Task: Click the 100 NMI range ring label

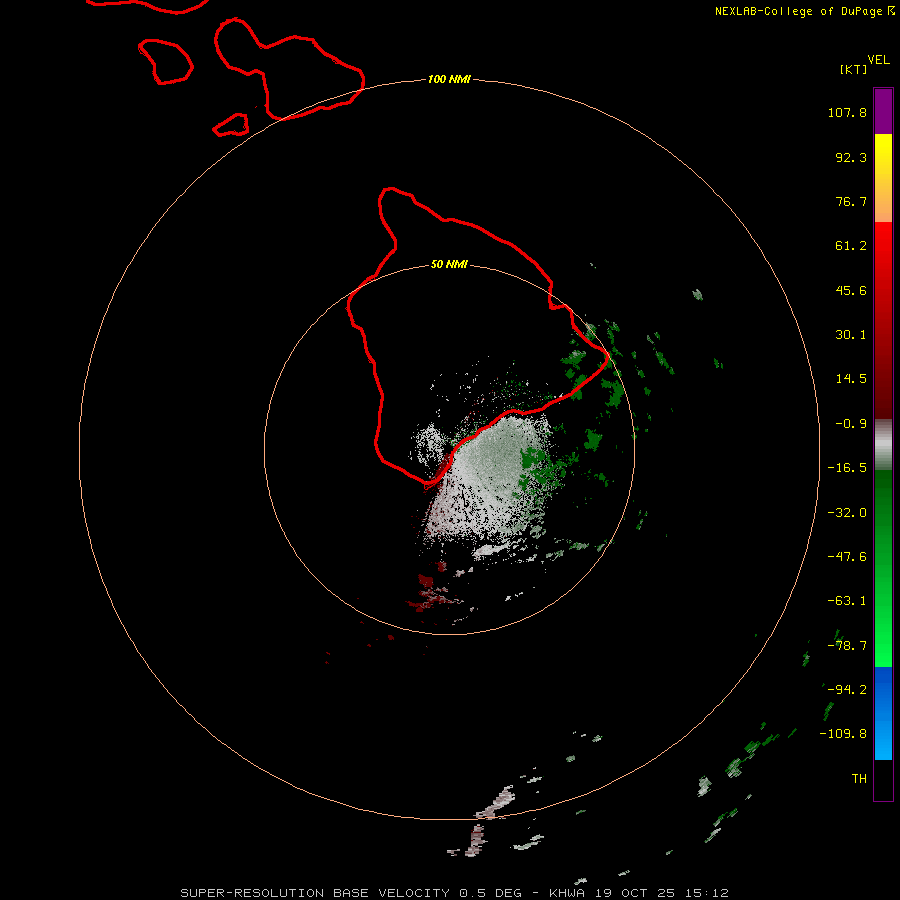Action: click(449, 79)
